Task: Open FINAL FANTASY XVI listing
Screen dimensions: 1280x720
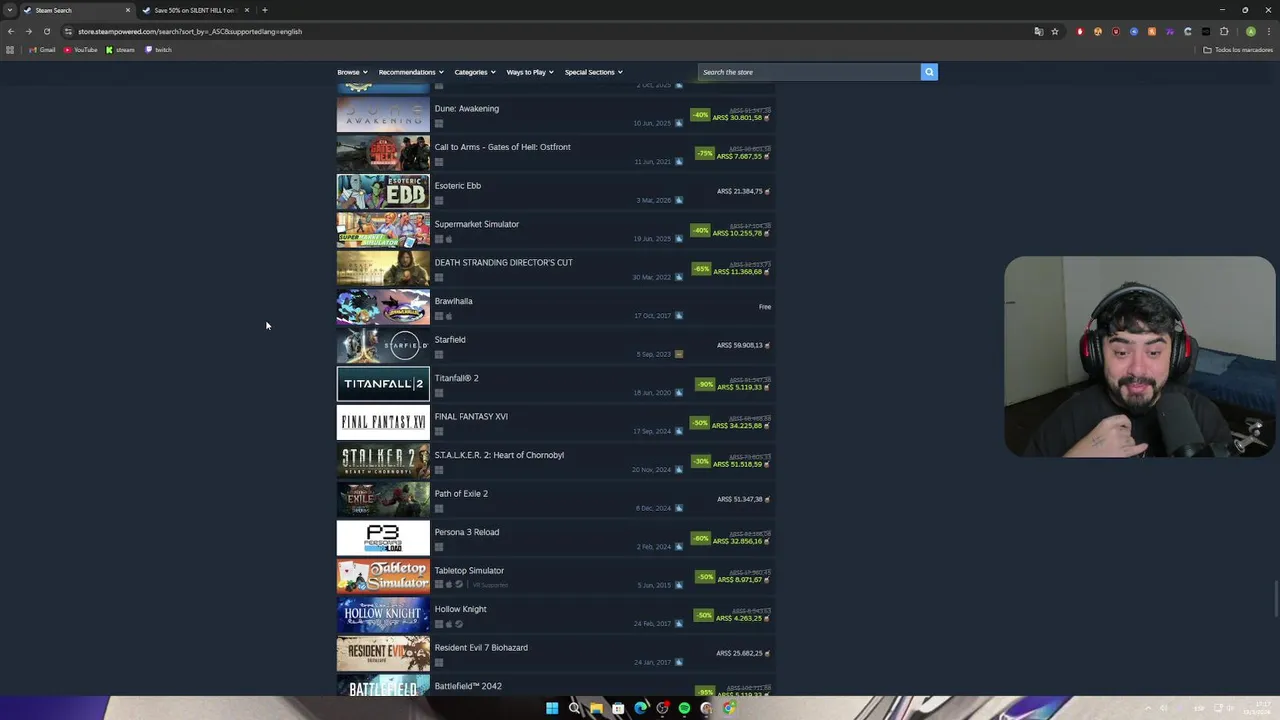Action: (x=555, y=423)
